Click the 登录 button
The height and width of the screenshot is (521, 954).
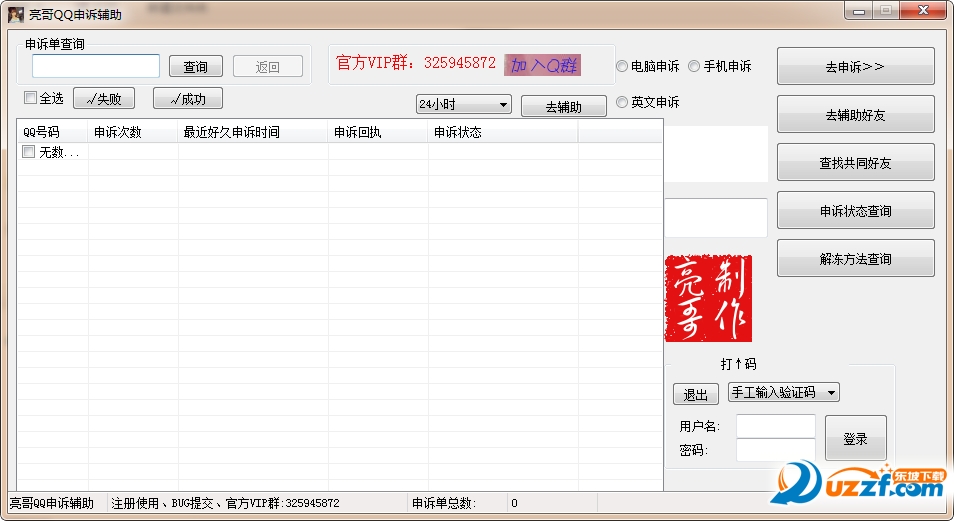[855, 438]
